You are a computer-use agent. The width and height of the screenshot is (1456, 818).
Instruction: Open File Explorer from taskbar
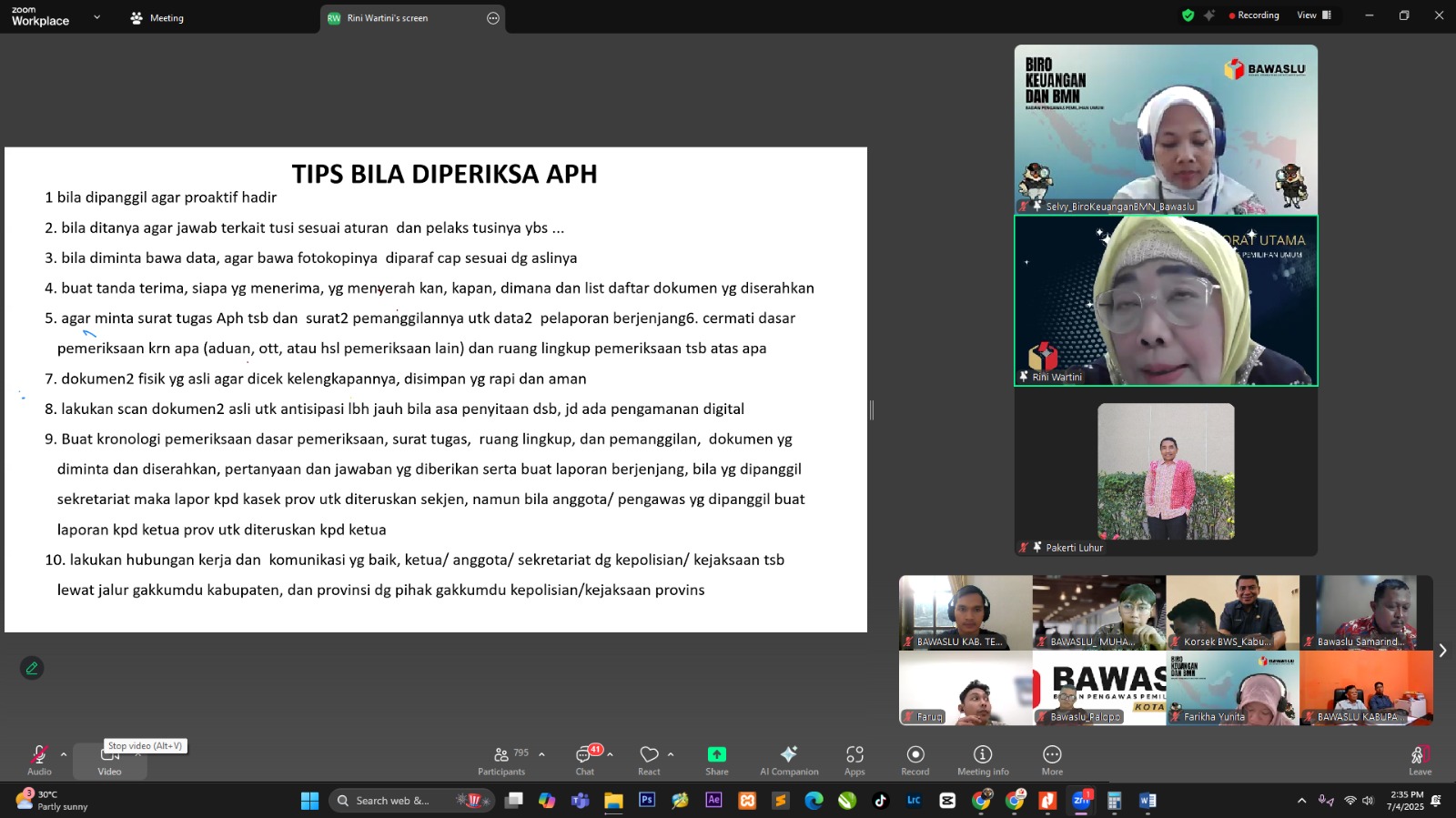[613, 801]
